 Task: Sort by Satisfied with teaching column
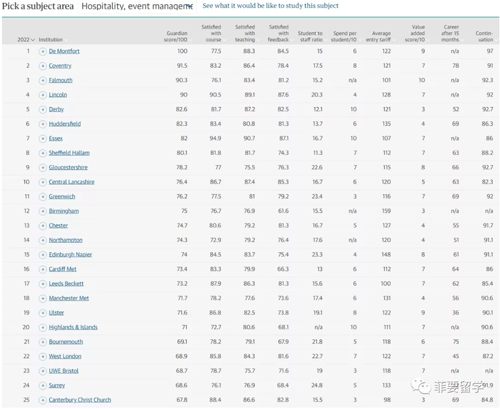click(x=245, y=33)
